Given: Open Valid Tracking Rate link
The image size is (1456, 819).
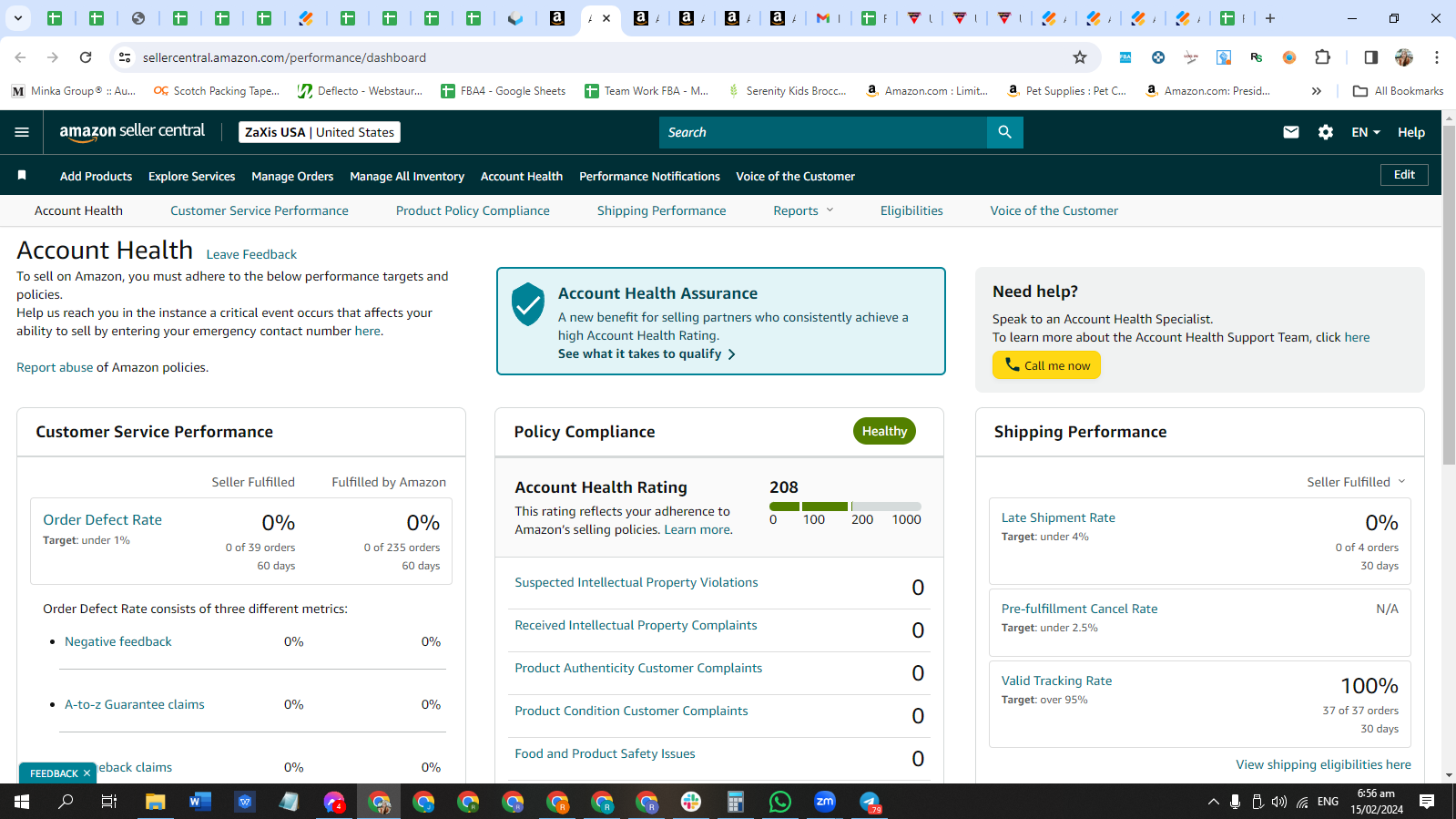Looking at the screenshot, I should pyautogui.click(x=1056, y=681).
